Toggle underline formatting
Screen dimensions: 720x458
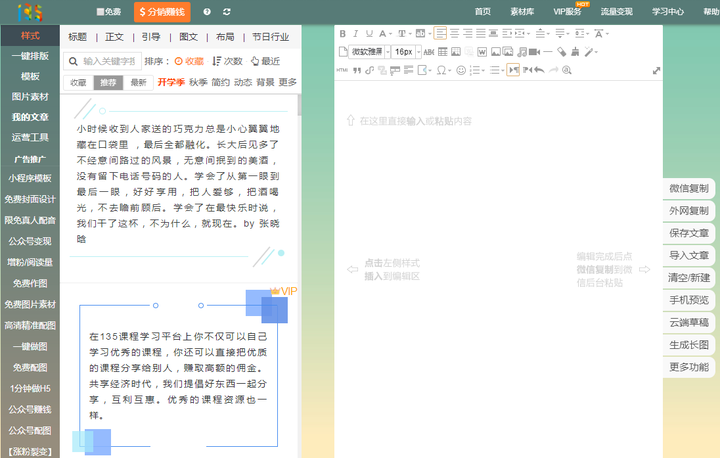pyautogui.click(x=369, y=34)
